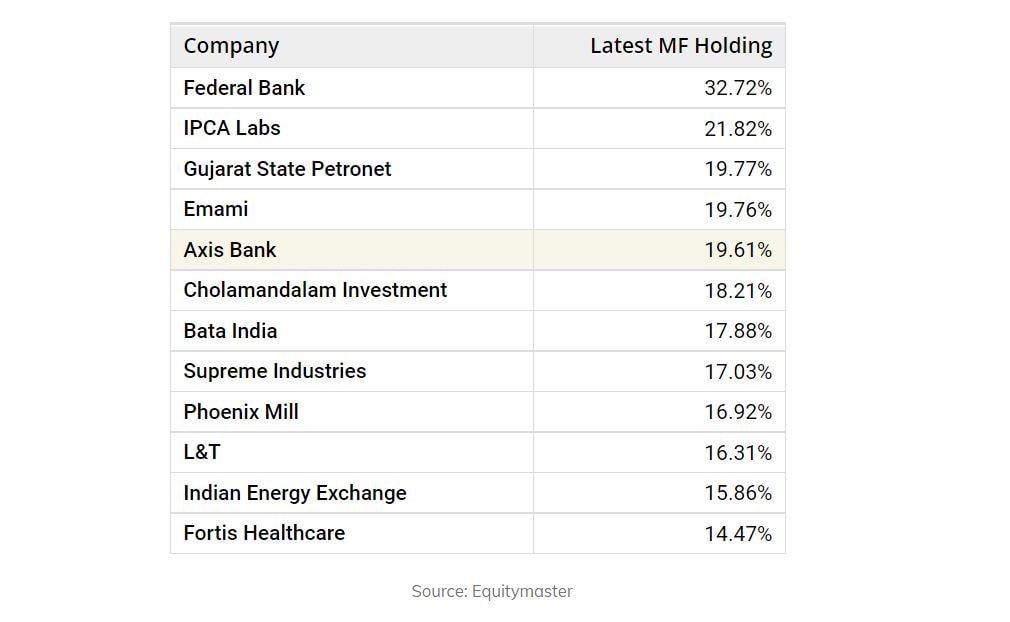The image size is (1010, 622).
Task: Click on Phoenix Mill
Action: point(241,412)
